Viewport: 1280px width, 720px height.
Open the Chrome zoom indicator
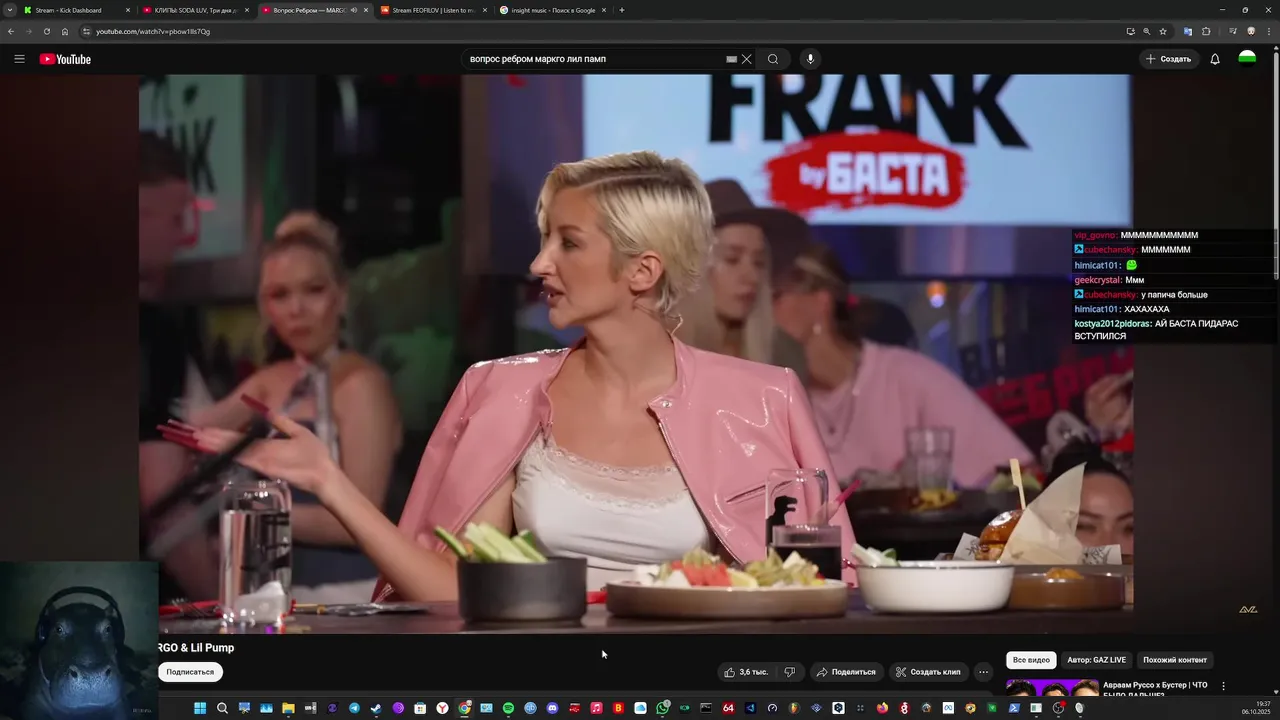click(1146, 31)
